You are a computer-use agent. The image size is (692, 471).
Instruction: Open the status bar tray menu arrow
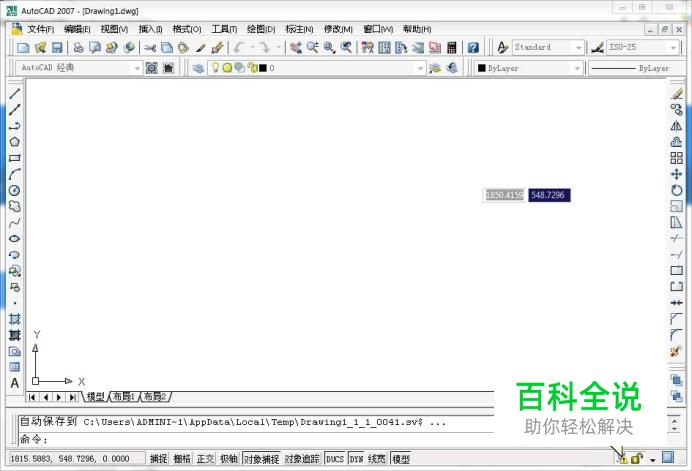(x=653, y=460)
